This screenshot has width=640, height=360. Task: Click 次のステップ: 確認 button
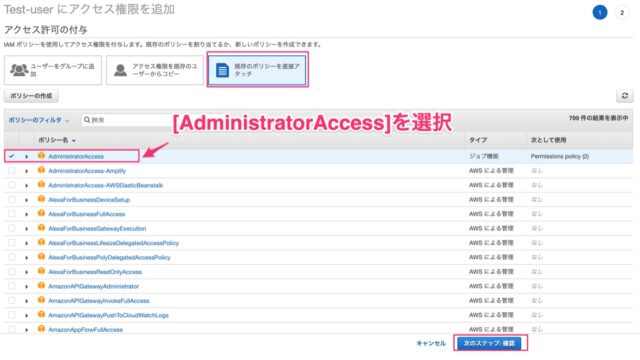click(x=489, y=343)
